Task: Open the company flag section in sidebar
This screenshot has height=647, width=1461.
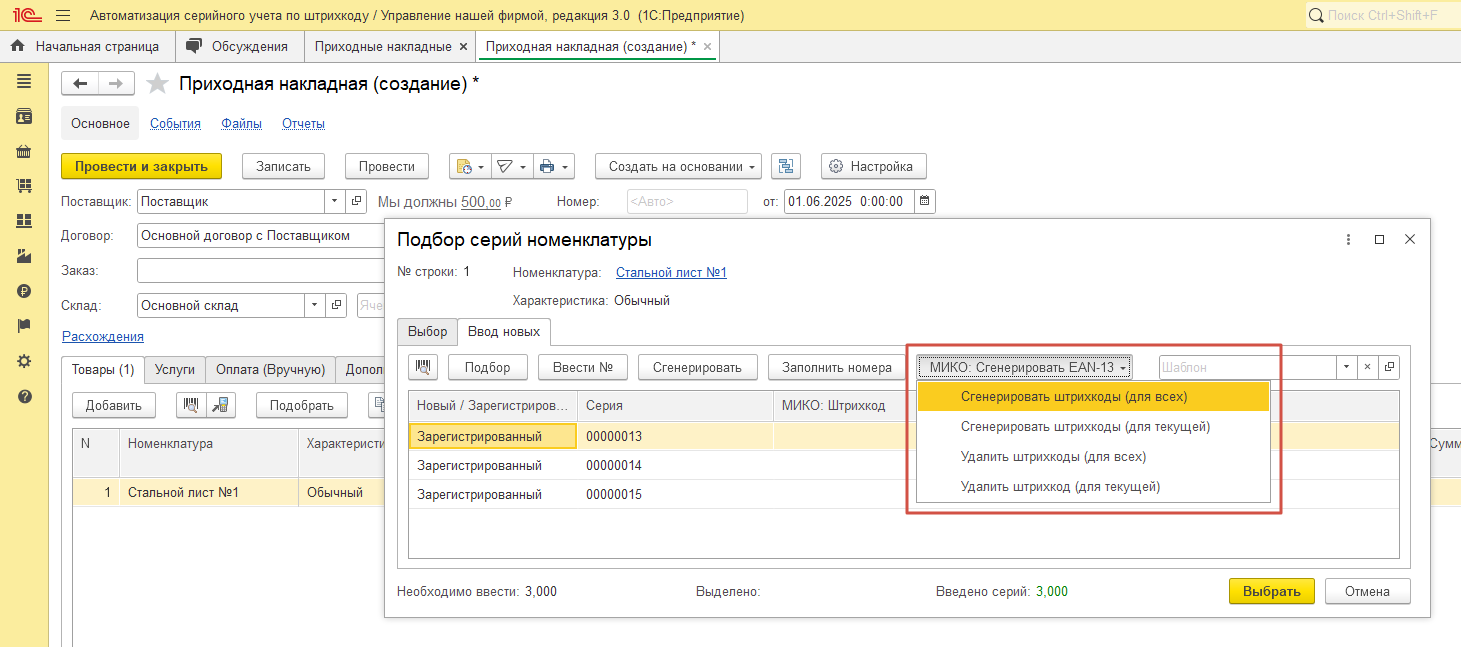Action: coord(24,326)
